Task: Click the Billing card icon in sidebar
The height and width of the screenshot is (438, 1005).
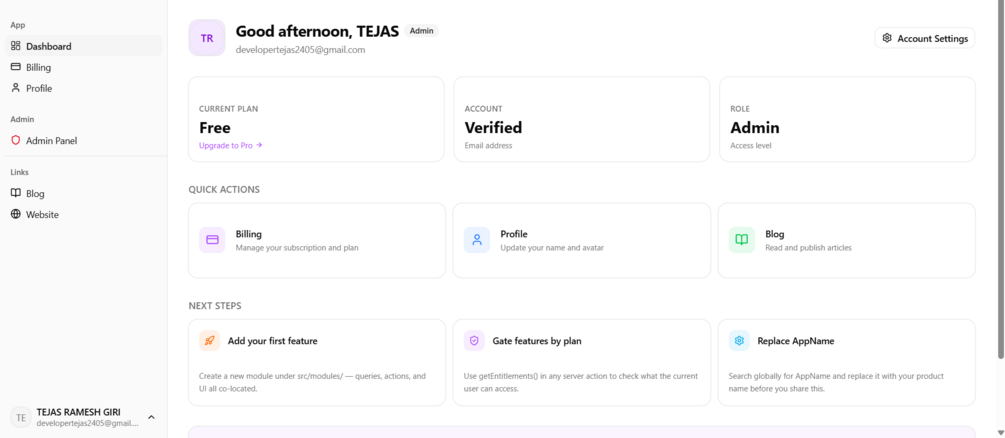Action: point(16,67)
